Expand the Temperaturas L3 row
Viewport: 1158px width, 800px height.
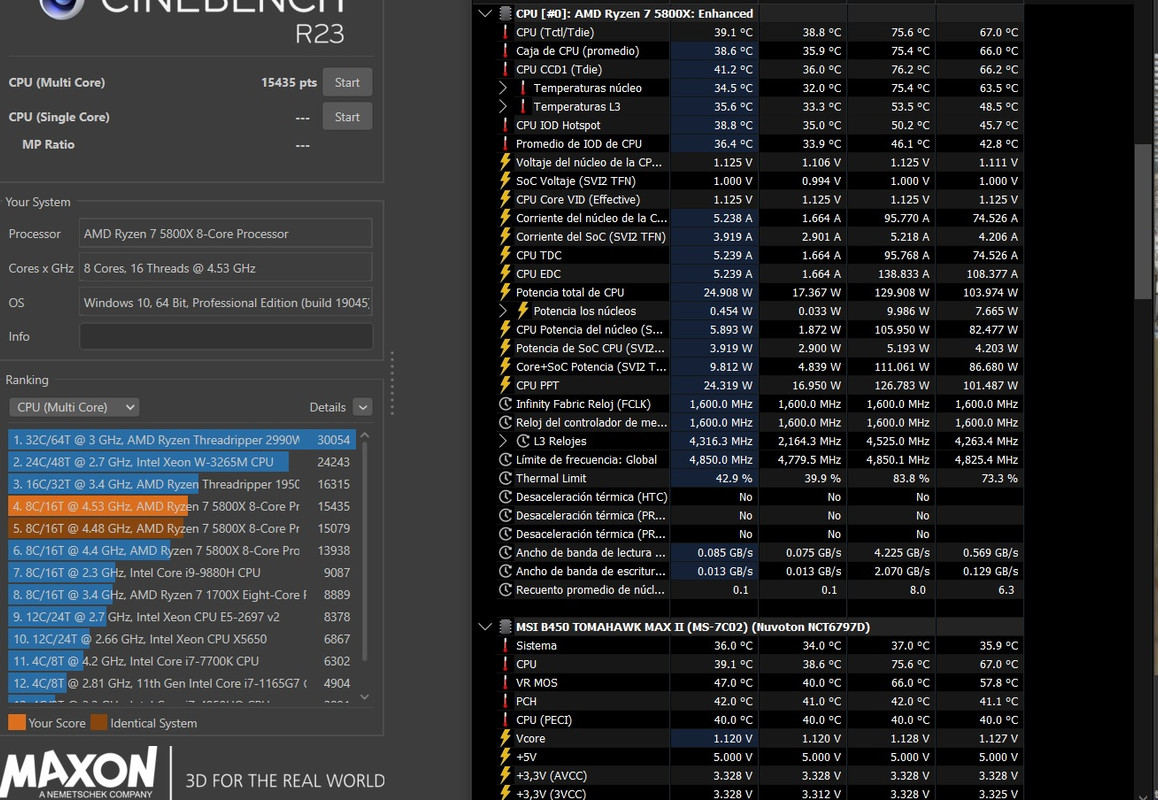click(503, 106)
